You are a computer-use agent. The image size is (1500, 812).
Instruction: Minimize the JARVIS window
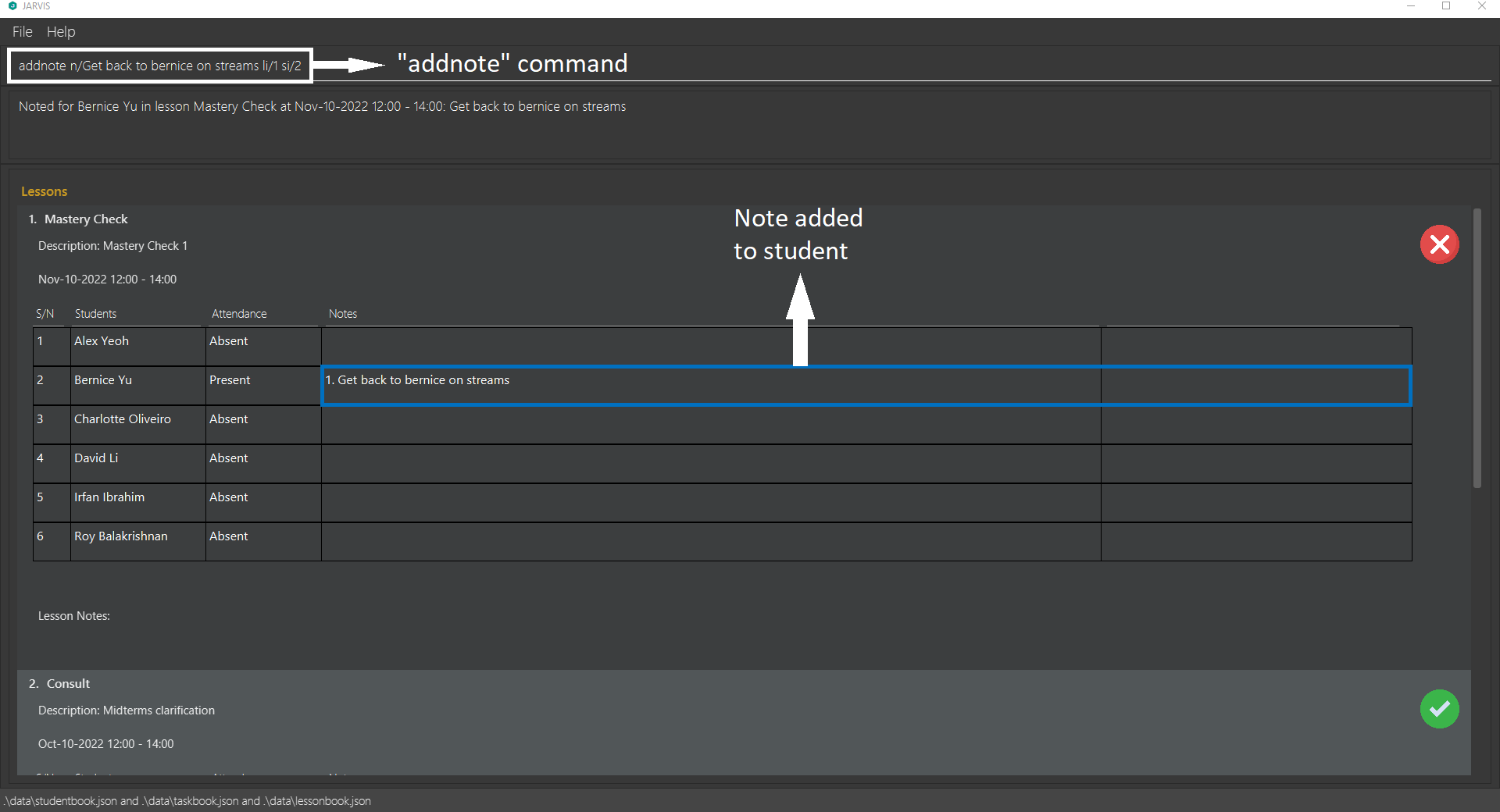tap(1411, 6)
